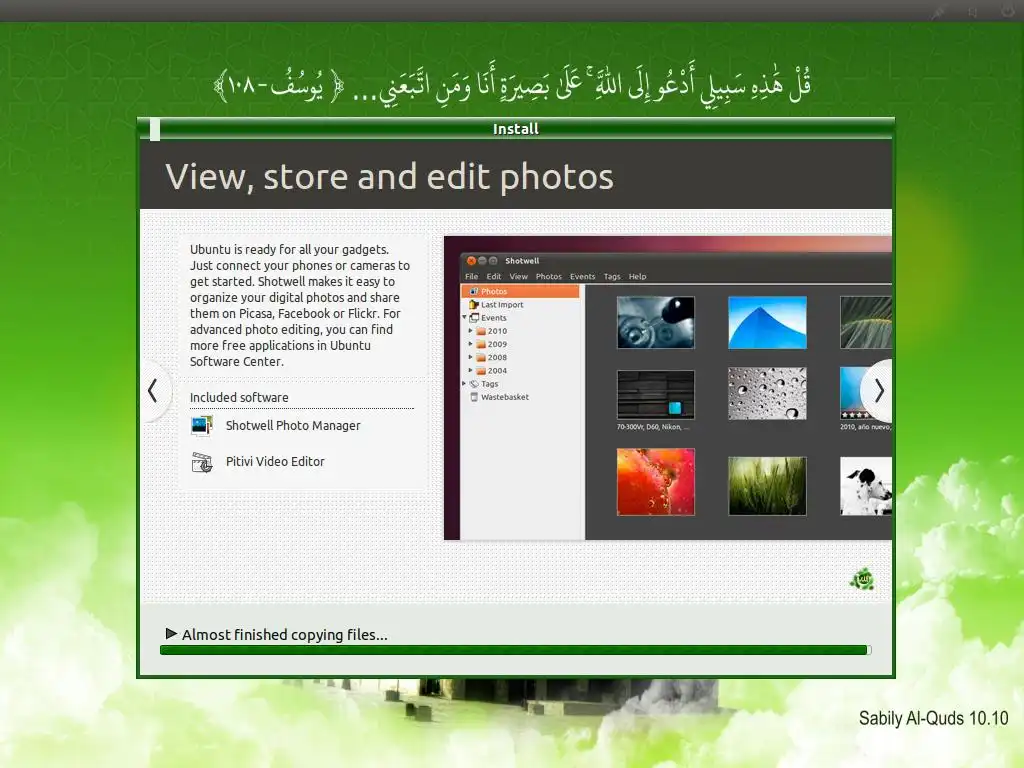Image resolution: width=1024 pixels, height=768 pixels.
Task: Open the Events menu in Shotwell
Action: pos(583,276)
